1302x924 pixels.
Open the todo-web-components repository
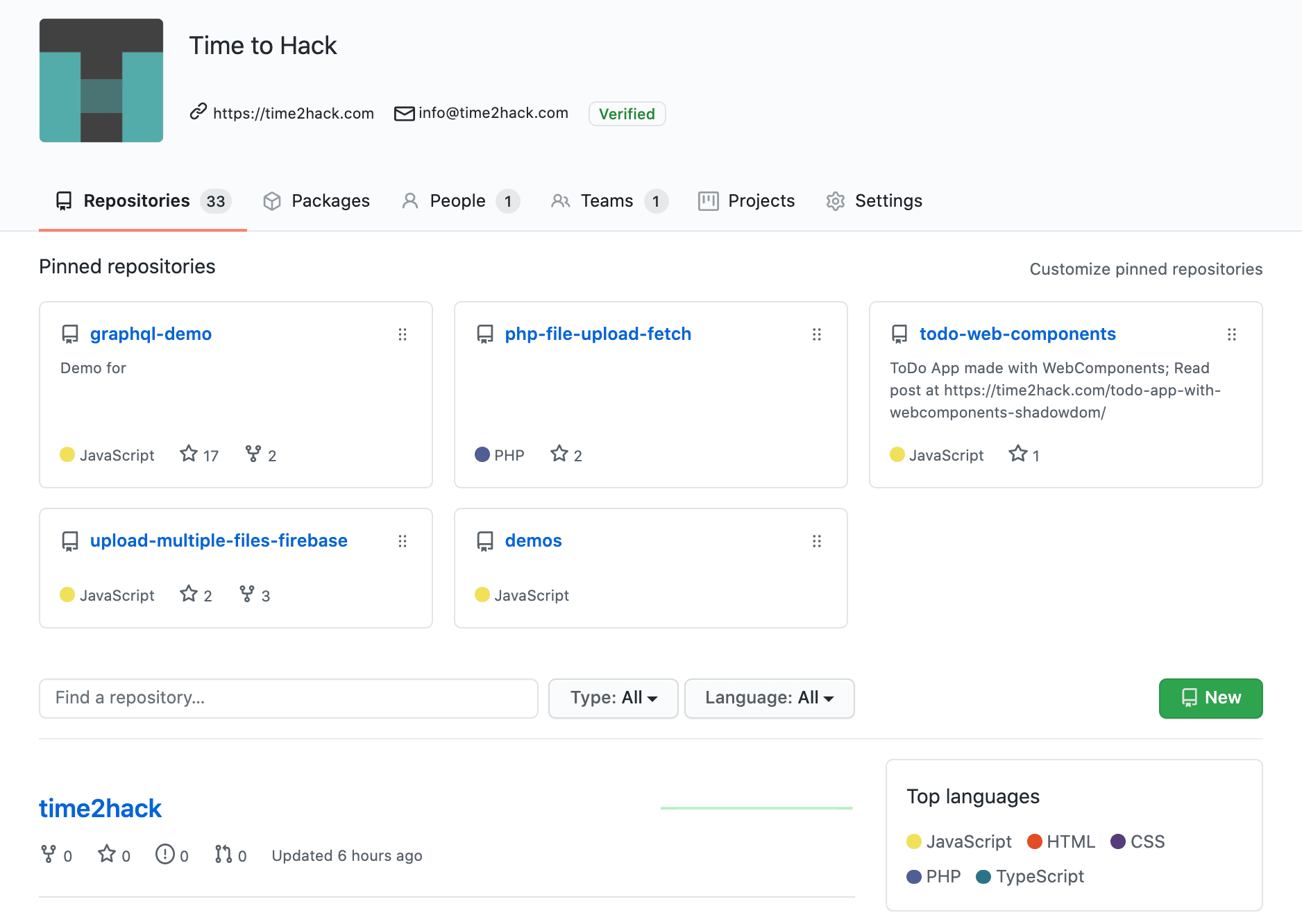click(x=1017, y=334)
